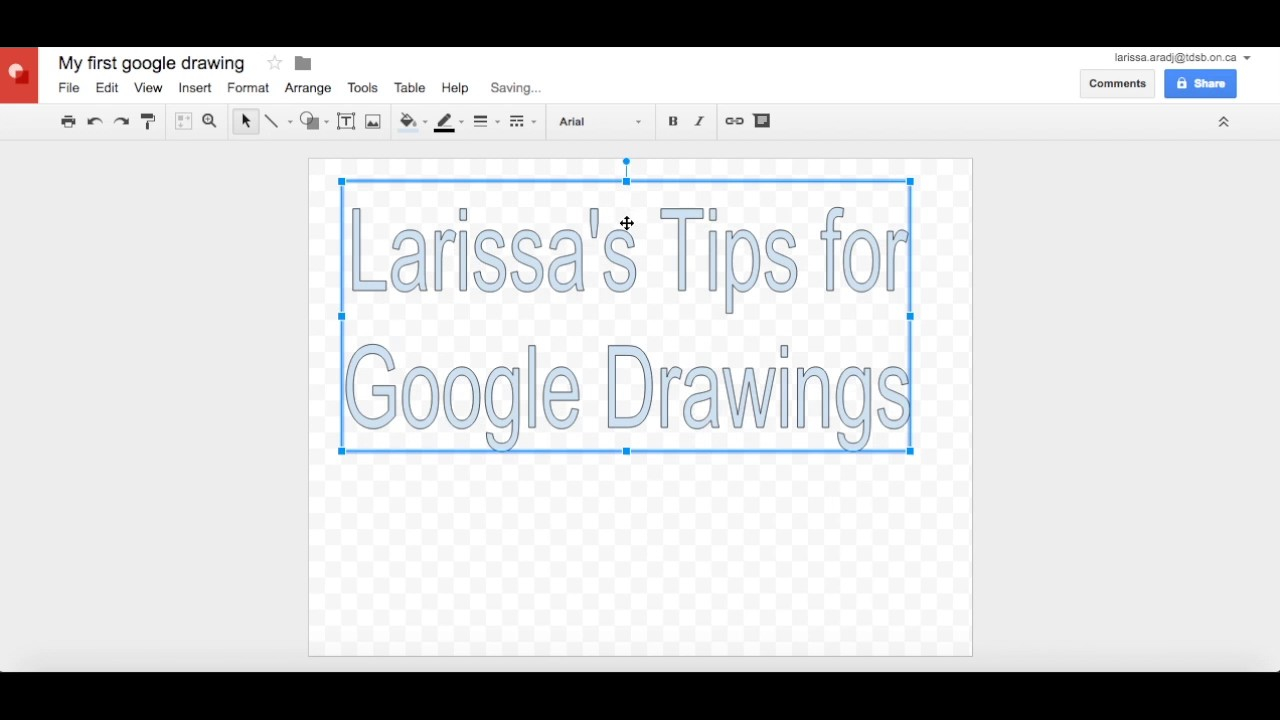The height and width of the screenshot is (720, 1280).
Task: Click the Google Drawings logo icon
Action: pos(18,75)
